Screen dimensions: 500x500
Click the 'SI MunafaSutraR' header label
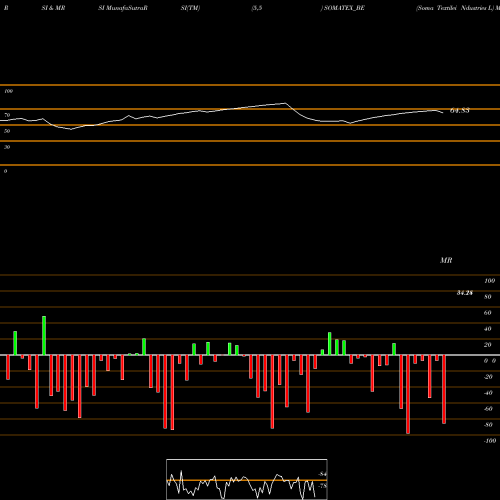tap(123, 8)
